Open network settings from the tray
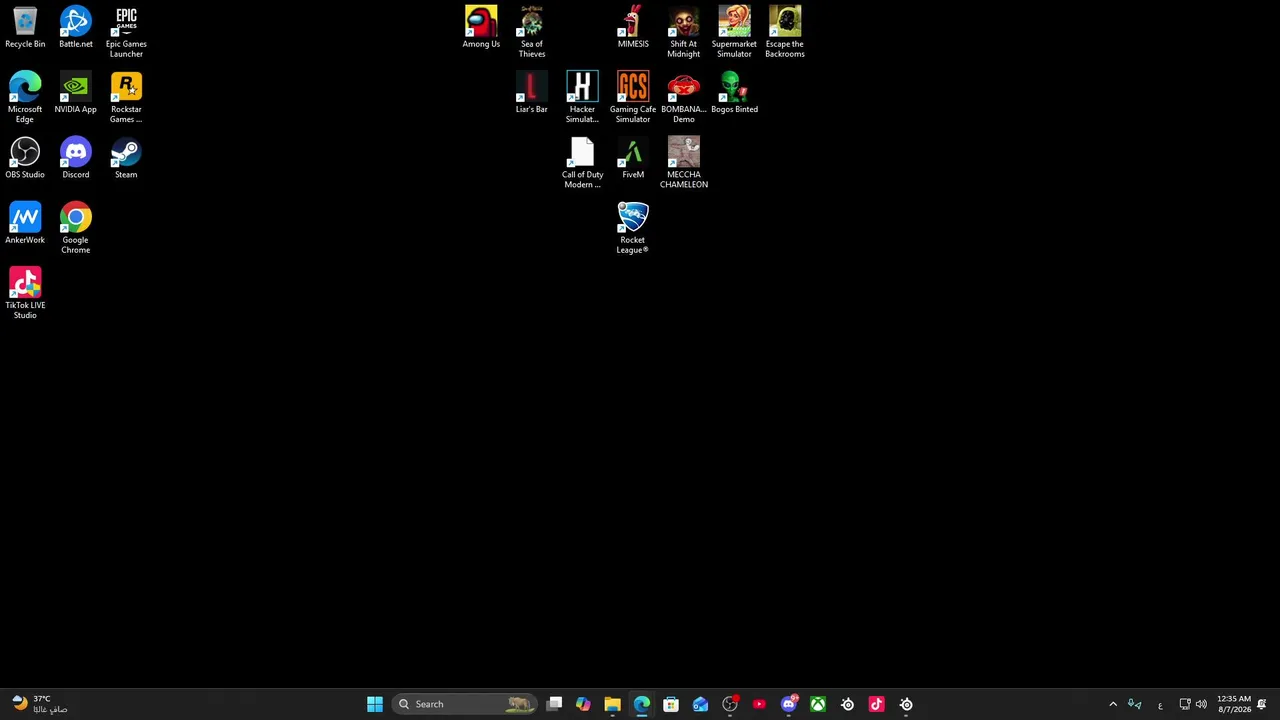1280x720 pixels. [1185, 704]
